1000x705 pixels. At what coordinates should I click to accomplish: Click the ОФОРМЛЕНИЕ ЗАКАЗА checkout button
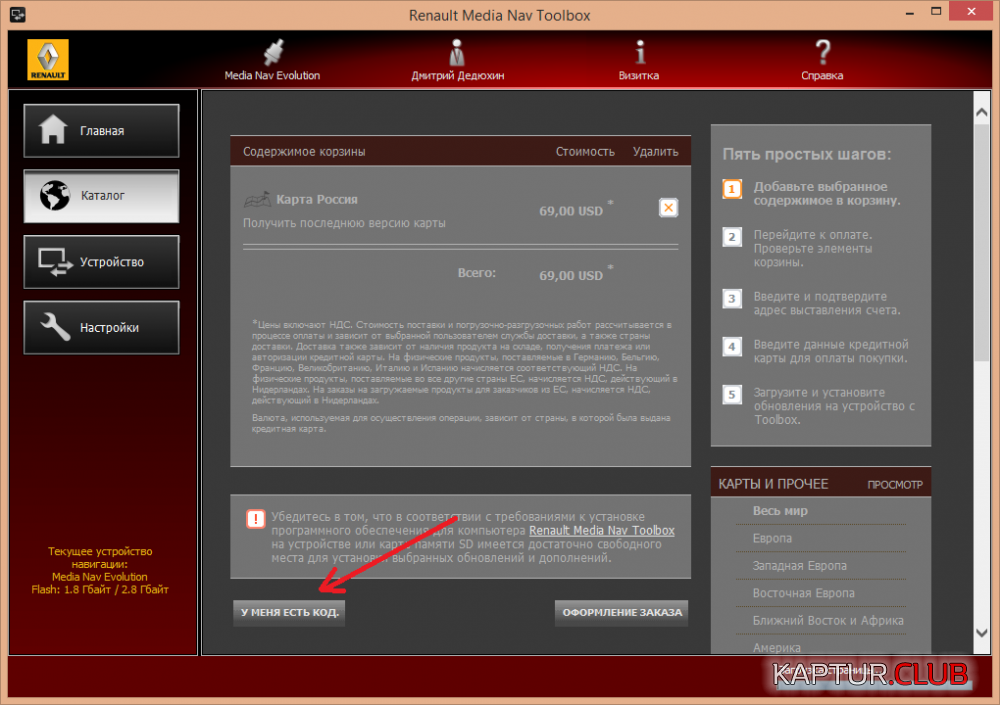tap(622, 612)
